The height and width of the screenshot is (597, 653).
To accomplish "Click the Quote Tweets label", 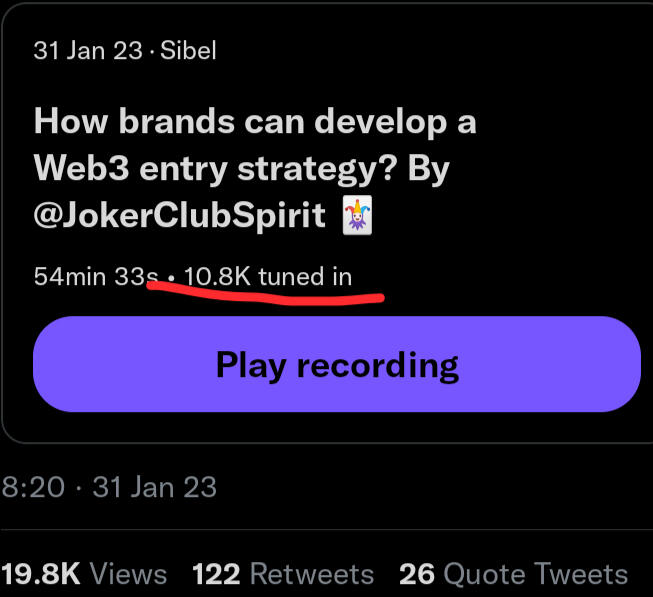I will pyautogui.click(x=535, y=573).
